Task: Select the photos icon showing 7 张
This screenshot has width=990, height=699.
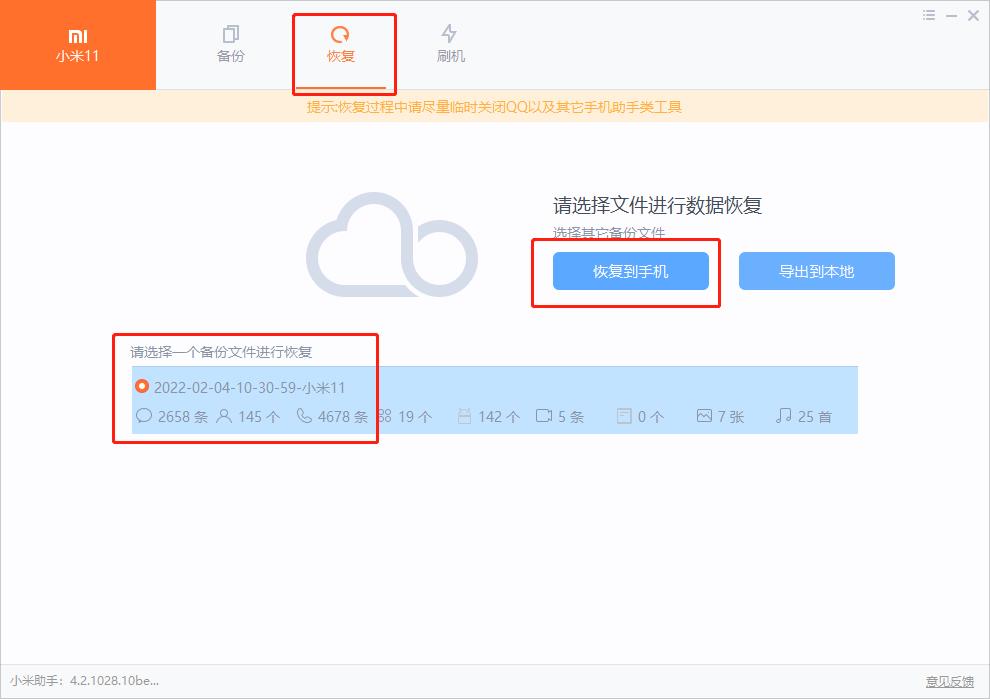Action: point(703,416)
